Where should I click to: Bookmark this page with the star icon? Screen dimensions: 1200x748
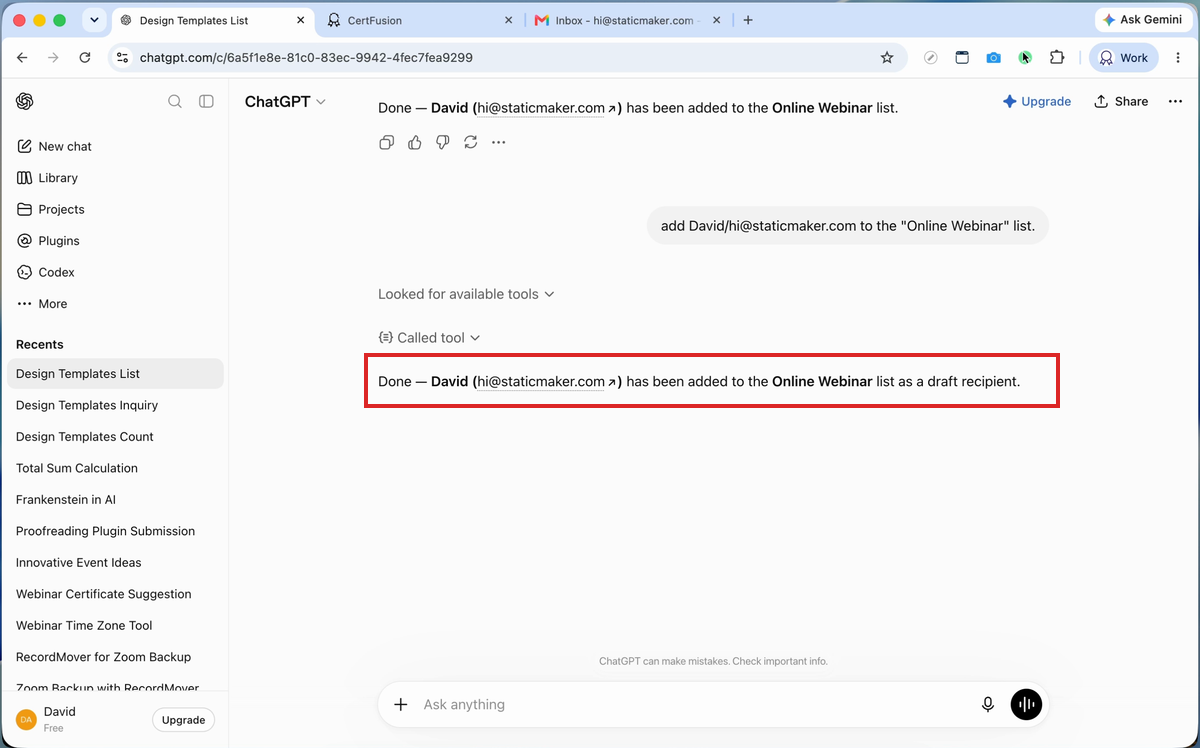887,58
